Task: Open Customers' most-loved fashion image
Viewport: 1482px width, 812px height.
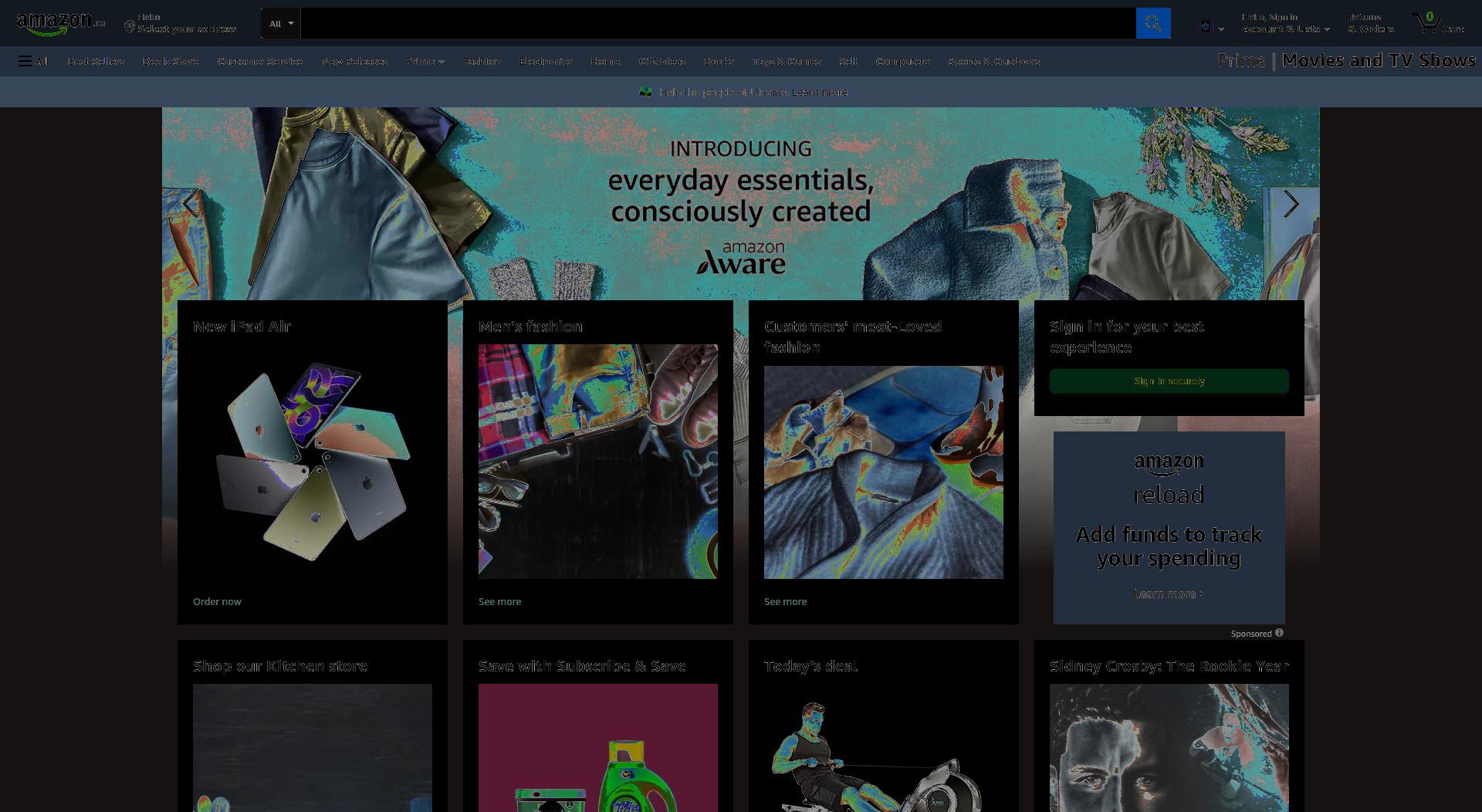Action: pos(884,472)
